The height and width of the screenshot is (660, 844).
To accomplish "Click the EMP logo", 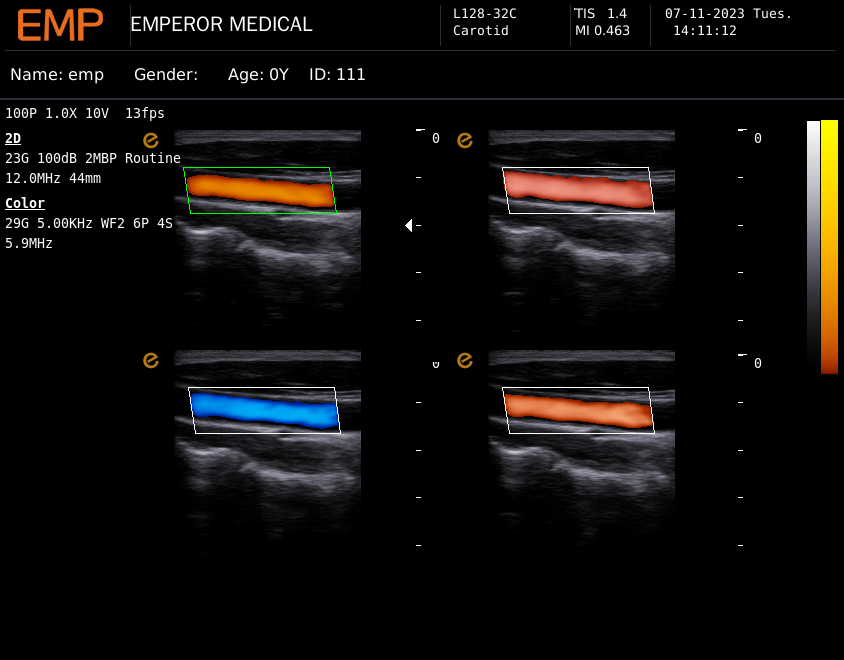I will [x=60, y=25].
